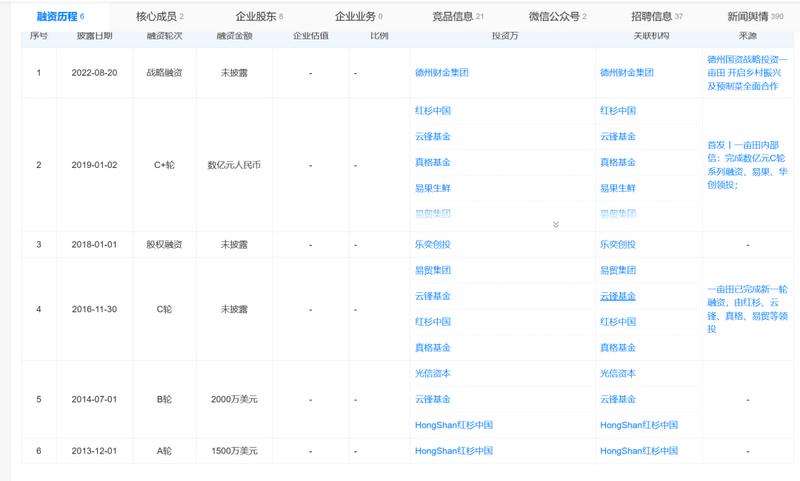The width and height of the screenshot is (800, 481).
Task: Select the 战略融资 round cell
Action: tap(164, 73)
